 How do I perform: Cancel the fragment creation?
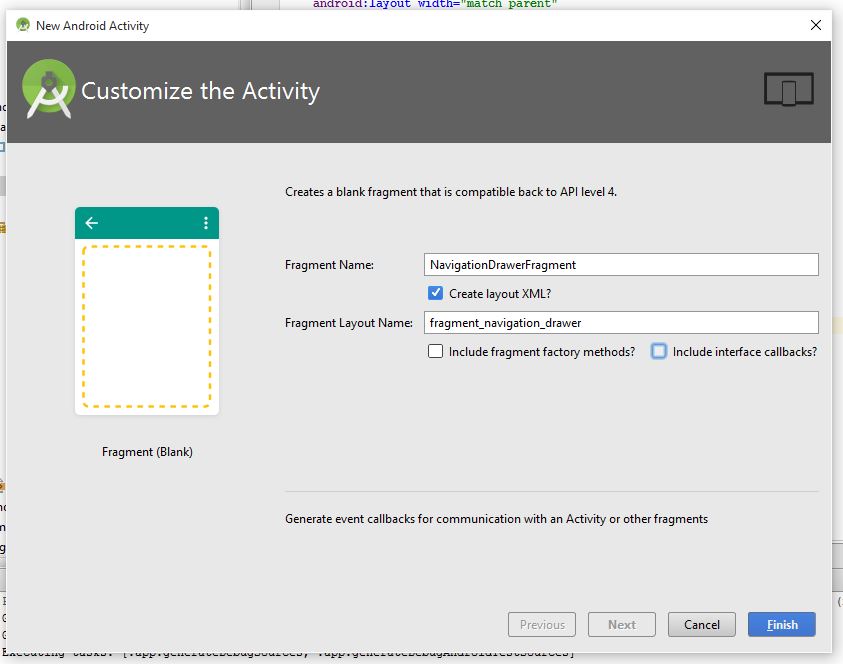[701, 624]
